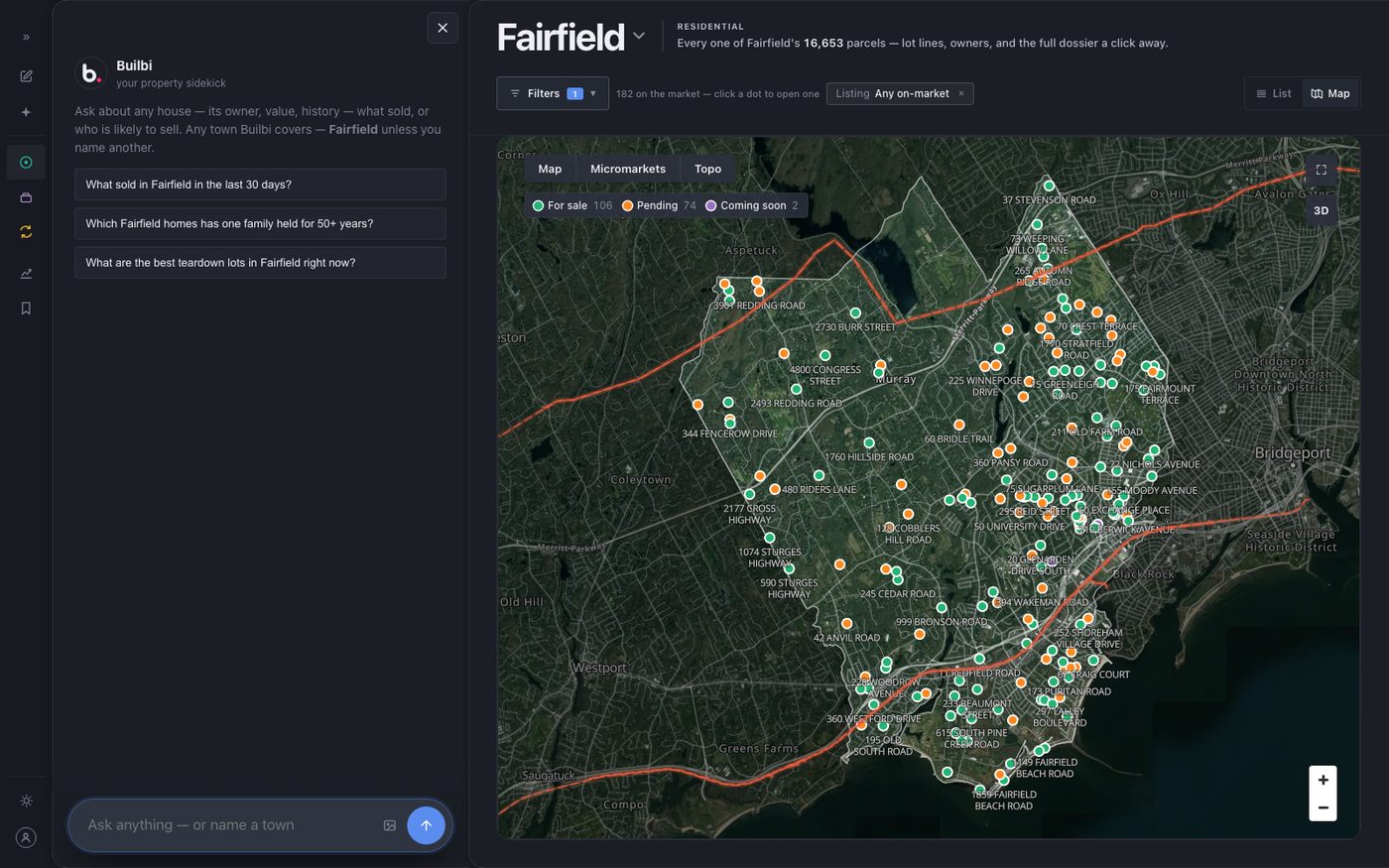Toggle light/dark theme sun icon

point(26,801)
